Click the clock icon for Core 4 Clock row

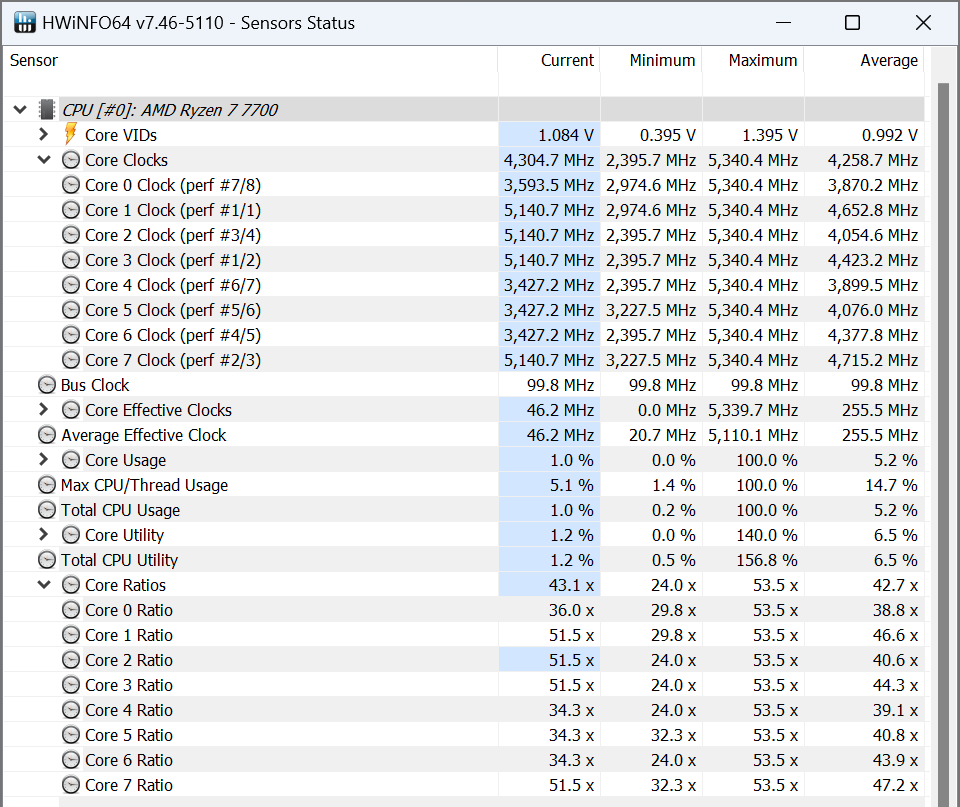coord(71,285)
